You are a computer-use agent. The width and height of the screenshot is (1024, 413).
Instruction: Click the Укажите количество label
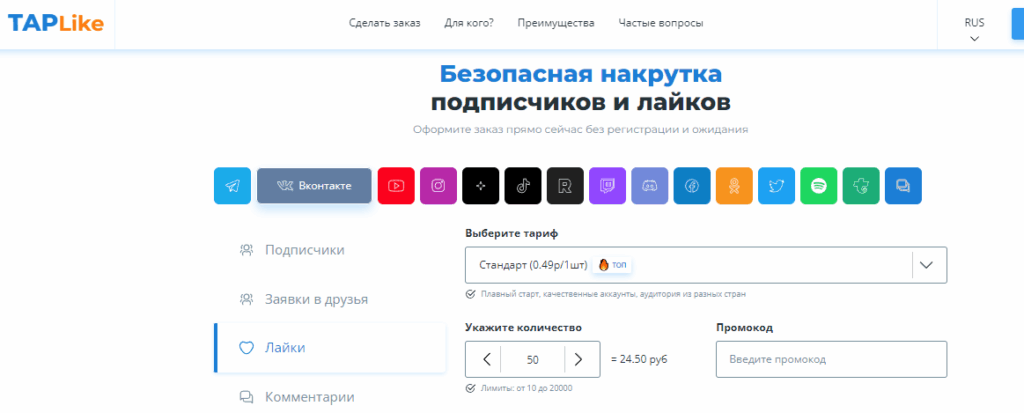(524, 327)
